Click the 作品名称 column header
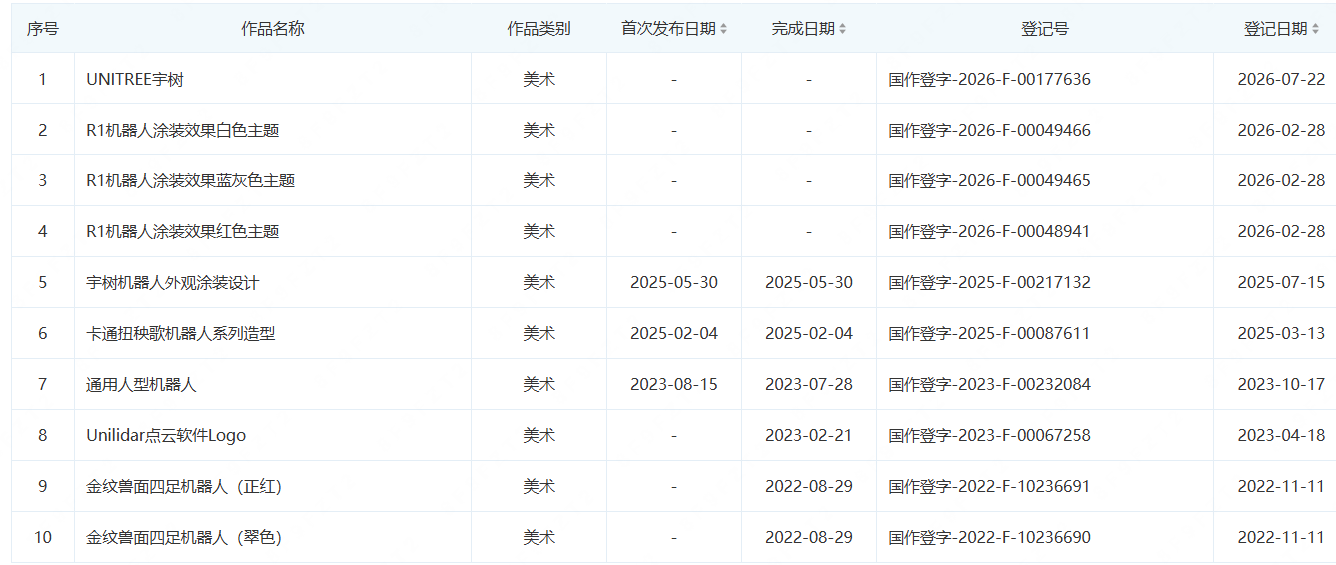This screenshot has width=1336, height=565. click(x=273, y=29)
